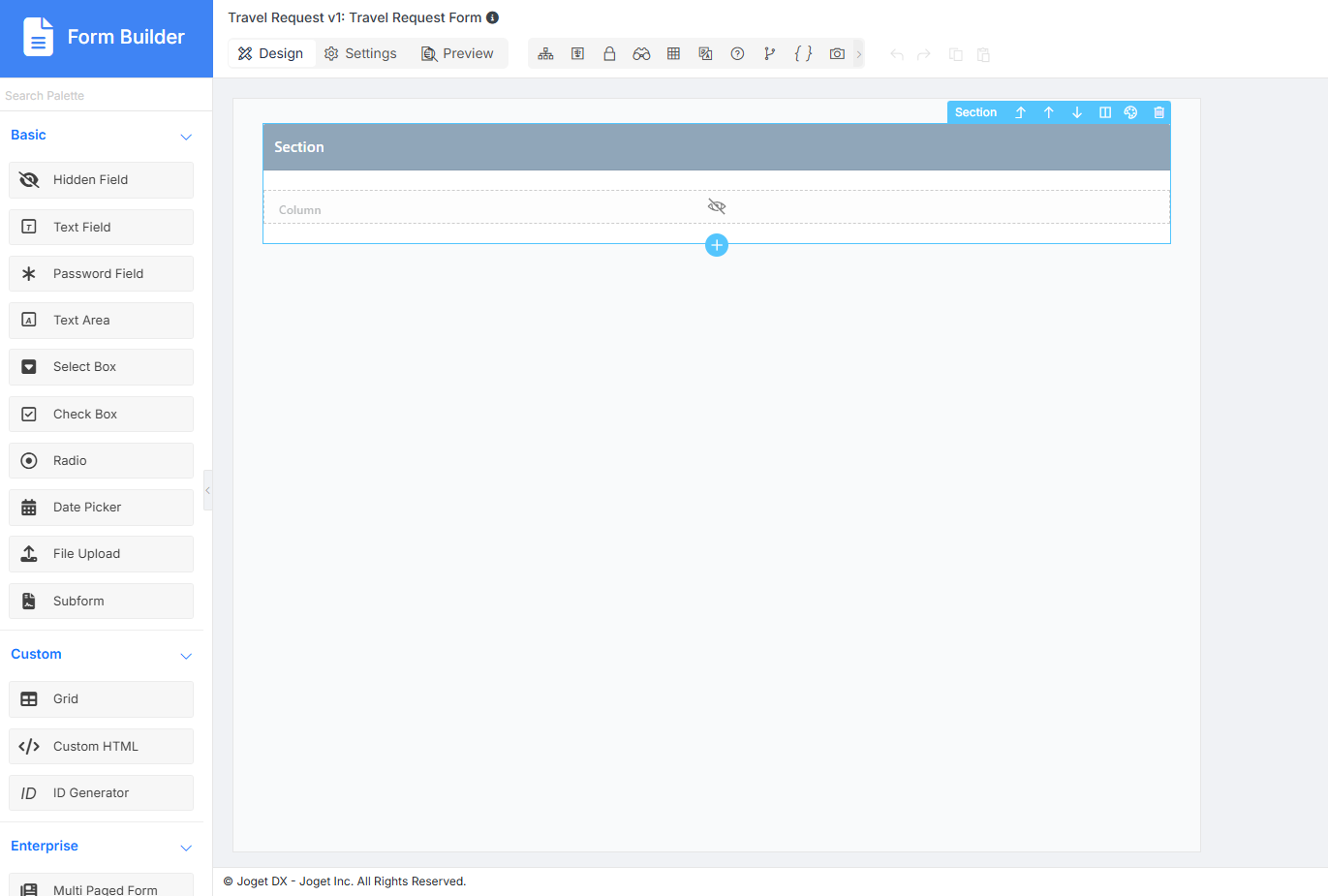Click the translation language icon
This screenshot has height=896, width=1328.
705,54
